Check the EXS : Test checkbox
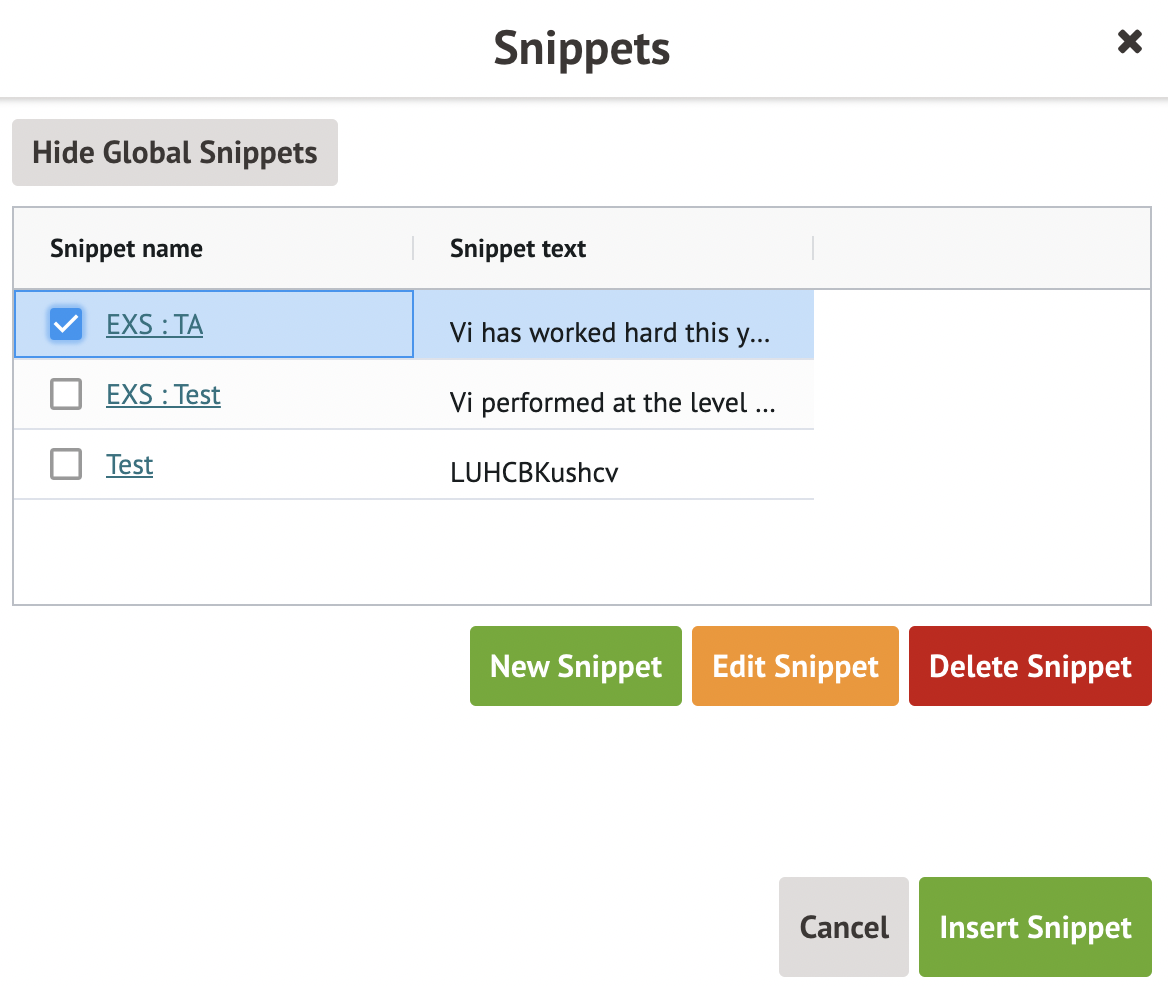Image resolution: width=1168 pixels, height=986 pixels. (66, 395)
